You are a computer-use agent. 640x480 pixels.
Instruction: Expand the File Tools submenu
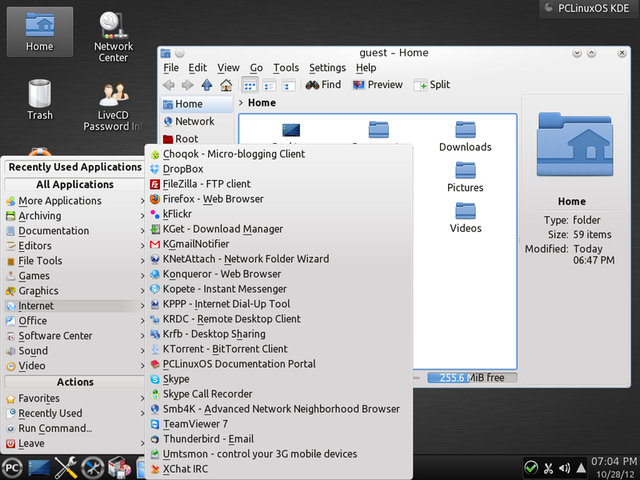(75, 261)
